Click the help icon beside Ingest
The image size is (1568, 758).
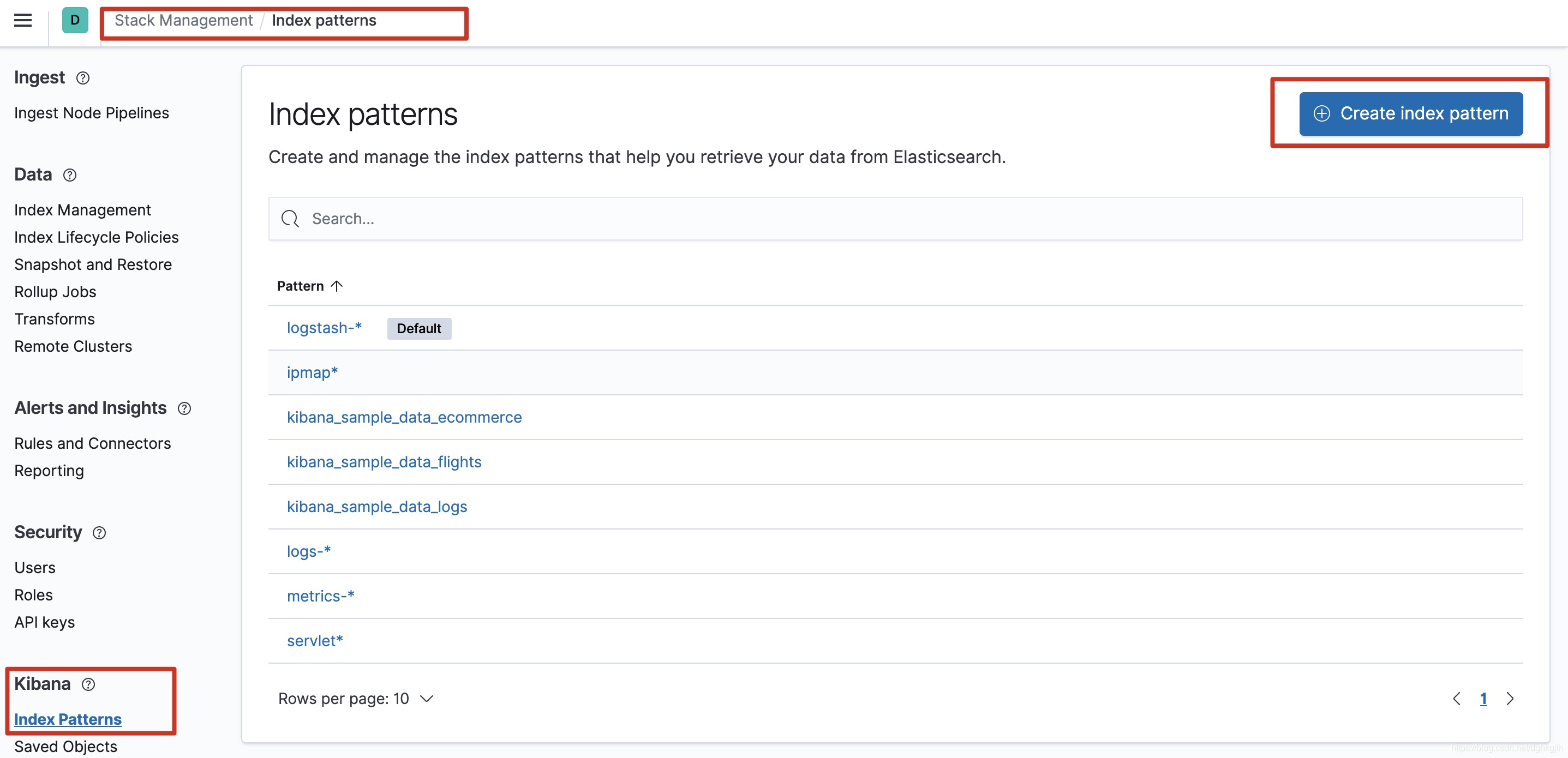(83, 78)
